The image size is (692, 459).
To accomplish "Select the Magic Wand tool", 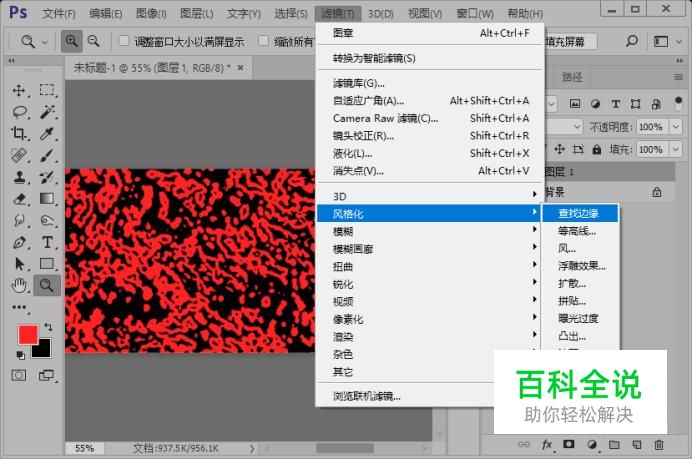I will click(47, 112).
